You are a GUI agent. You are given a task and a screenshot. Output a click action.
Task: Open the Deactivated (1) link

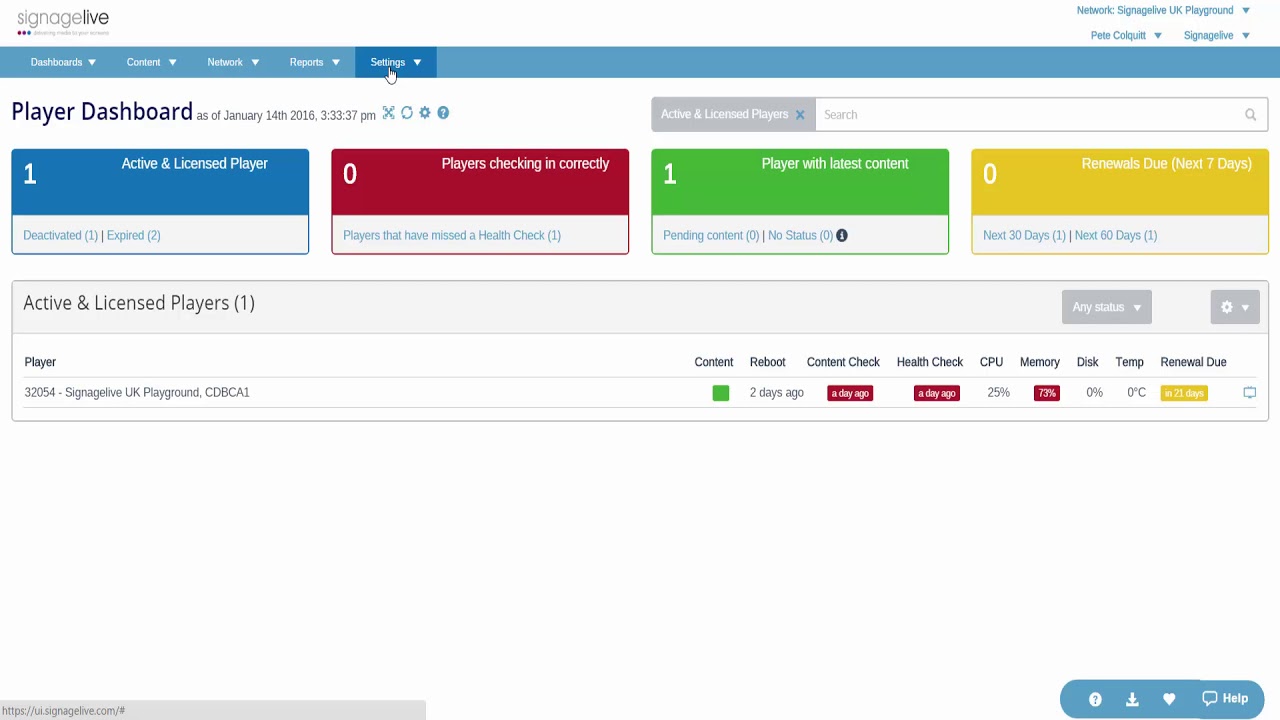click(60, 235)
